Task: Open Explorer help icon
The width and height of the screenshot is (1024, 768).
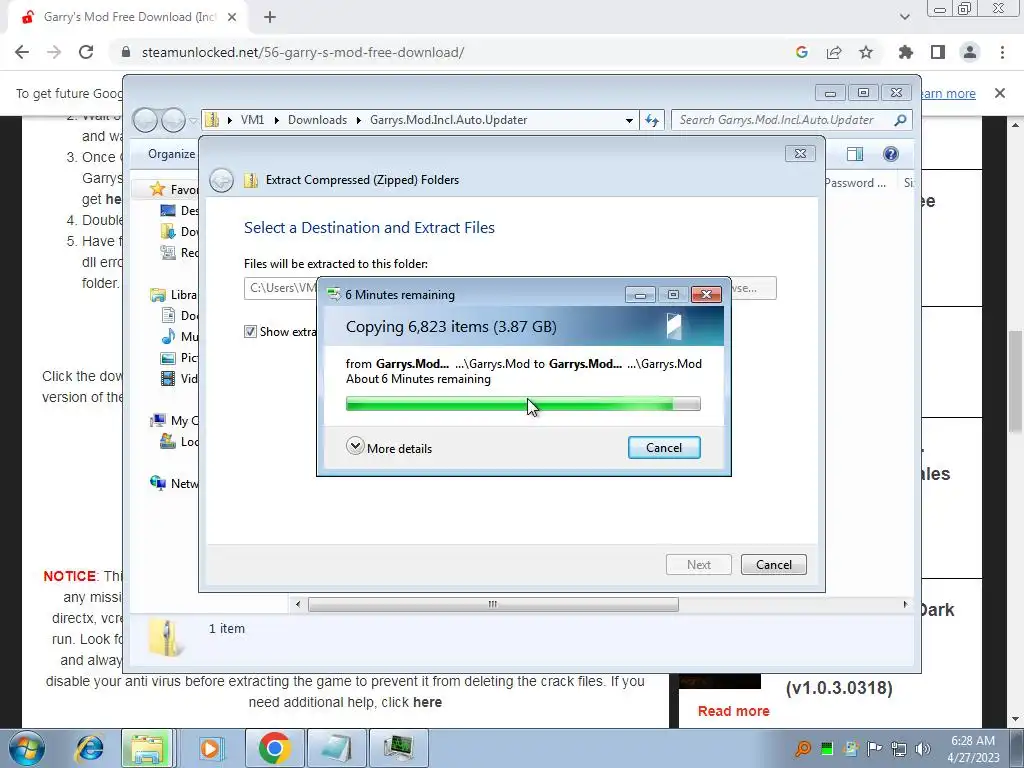Action: [x=891, y=153]
